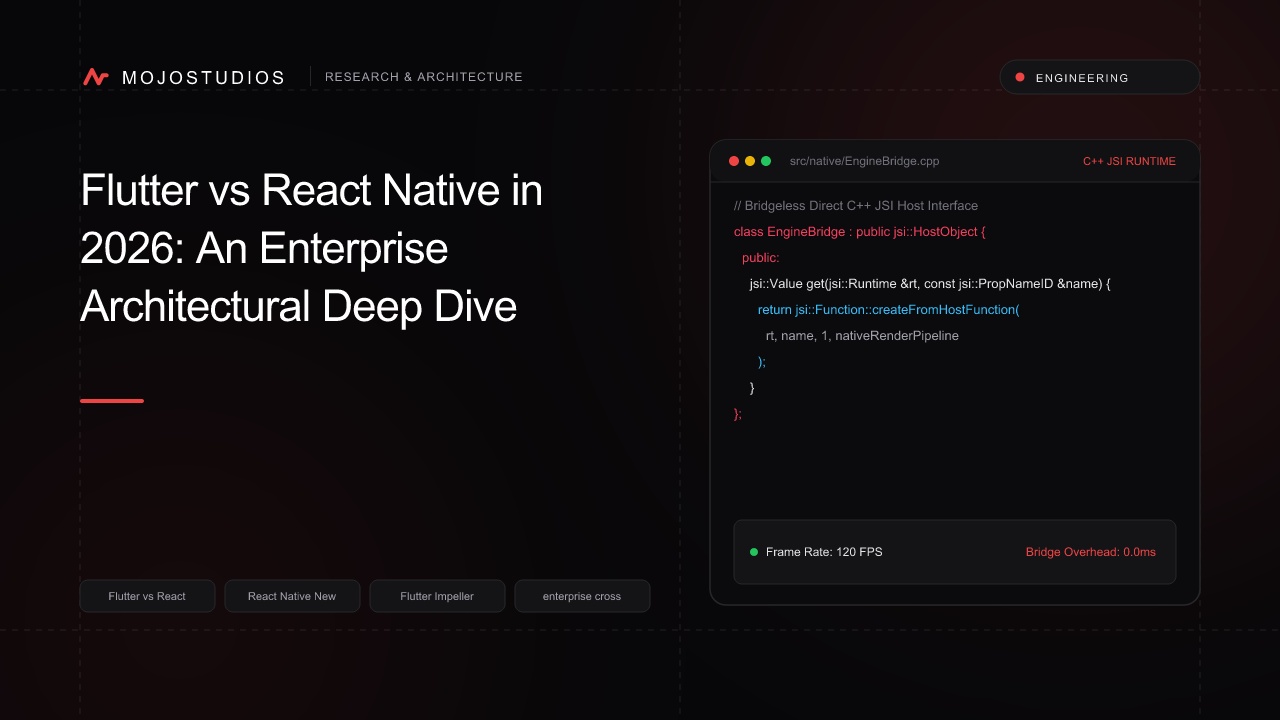Open the React Native New tag

(x=292, y=596)
